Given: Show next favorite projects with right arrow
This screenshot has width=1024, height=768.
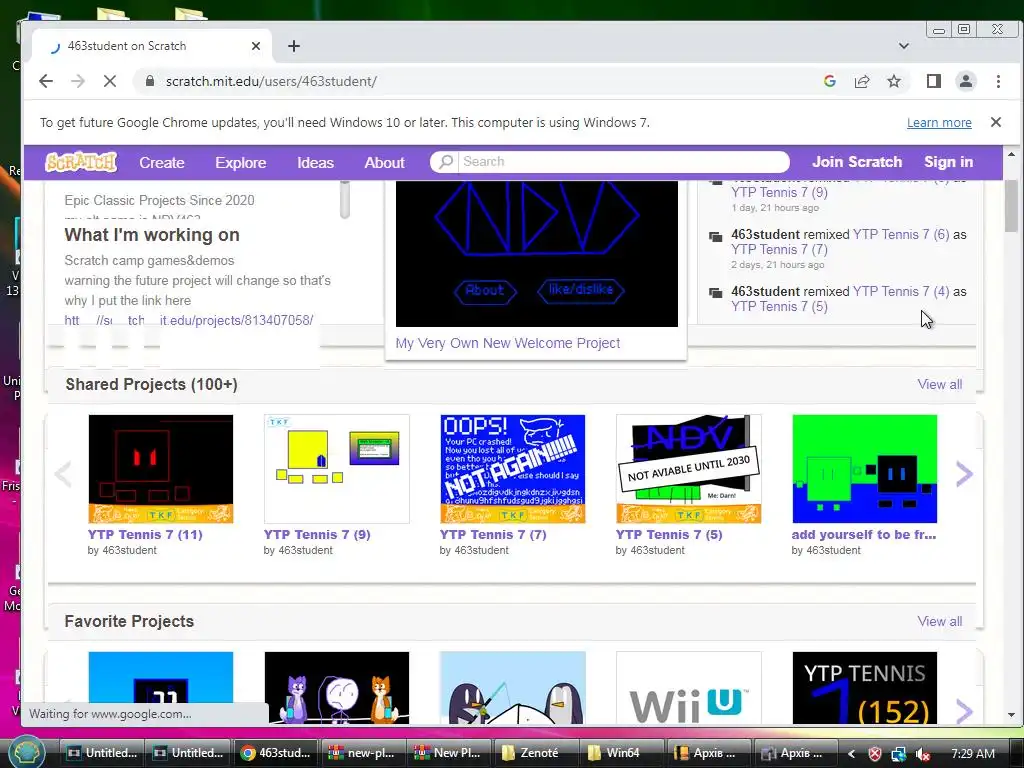Looking at the screenshot, I should (965, 711).
